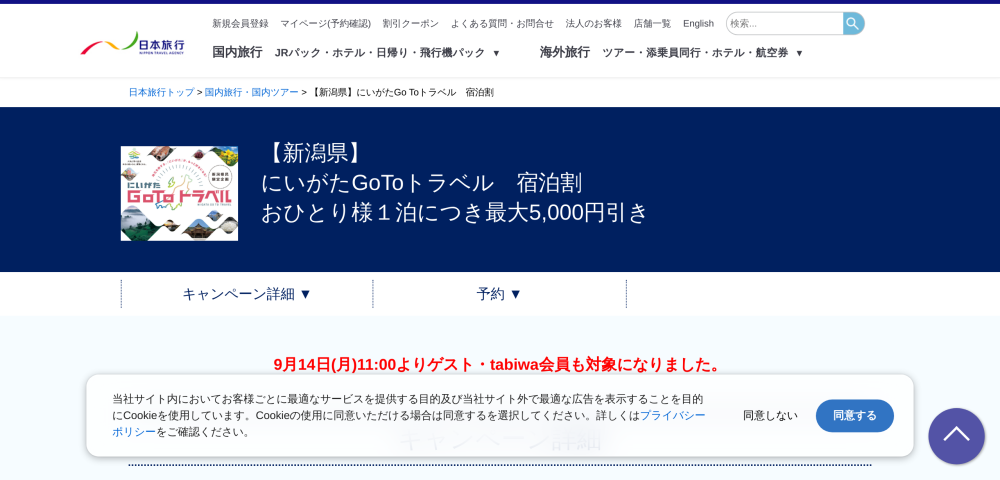Click the Nippon Travel Agency logo
1000x480 pixels.
click(x=133, y=43)
